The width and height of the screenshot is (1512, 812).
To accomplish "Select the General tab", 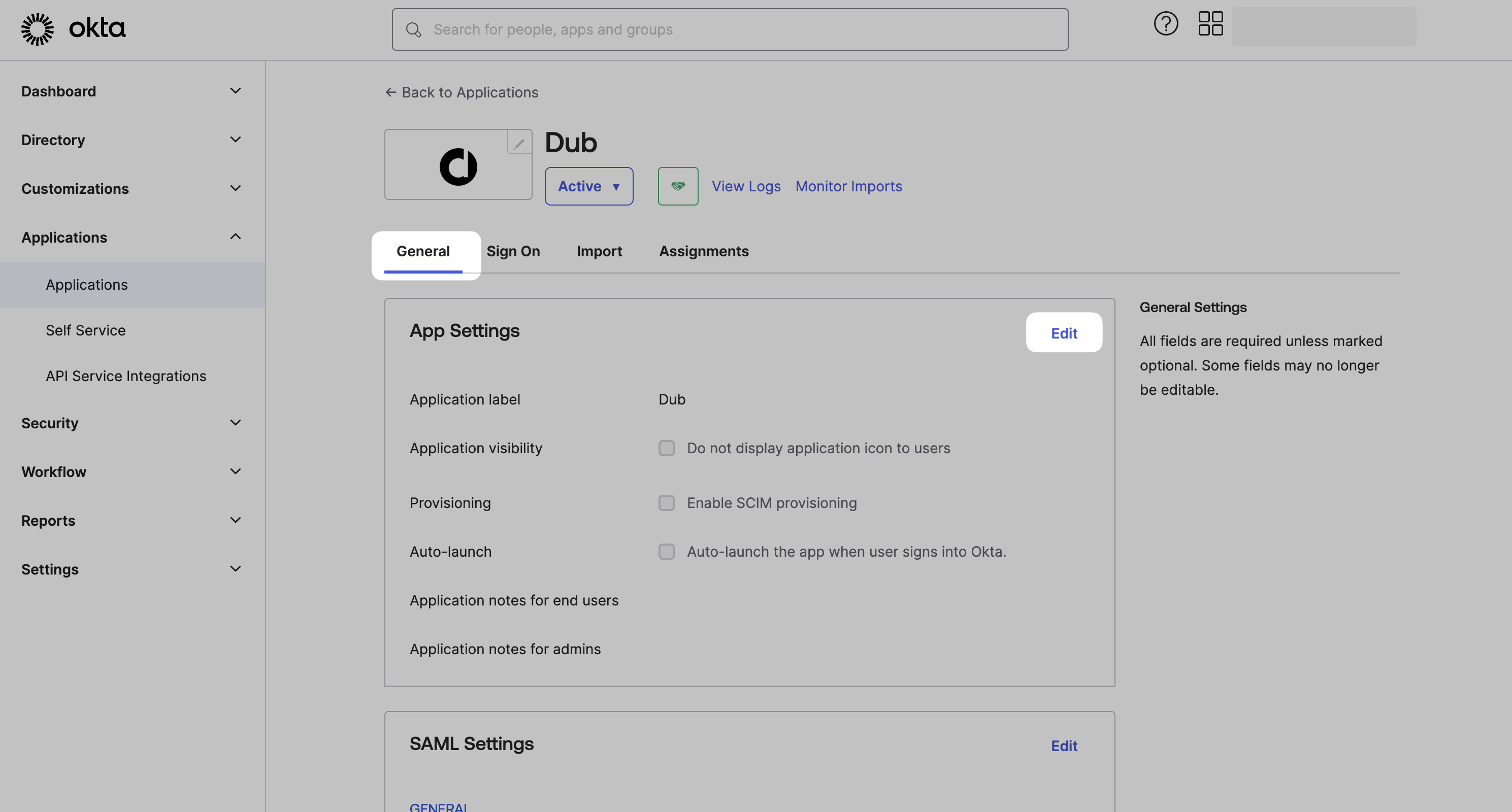I will pyautogui.click(x=423, y=252).
